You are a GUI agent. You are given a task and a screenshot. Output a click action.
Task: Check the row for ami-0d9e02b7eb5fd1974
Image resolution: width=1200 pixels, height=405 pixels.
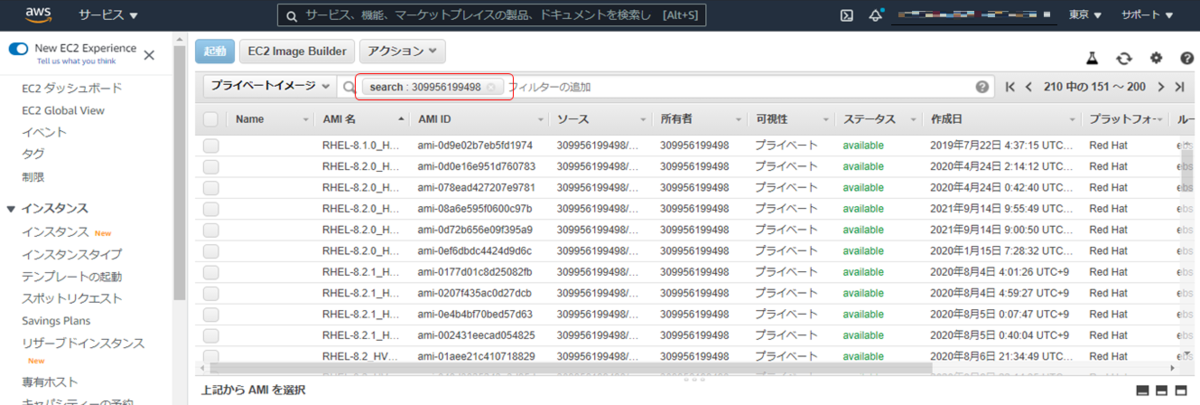pyautogui.click(x=210, y=145)
